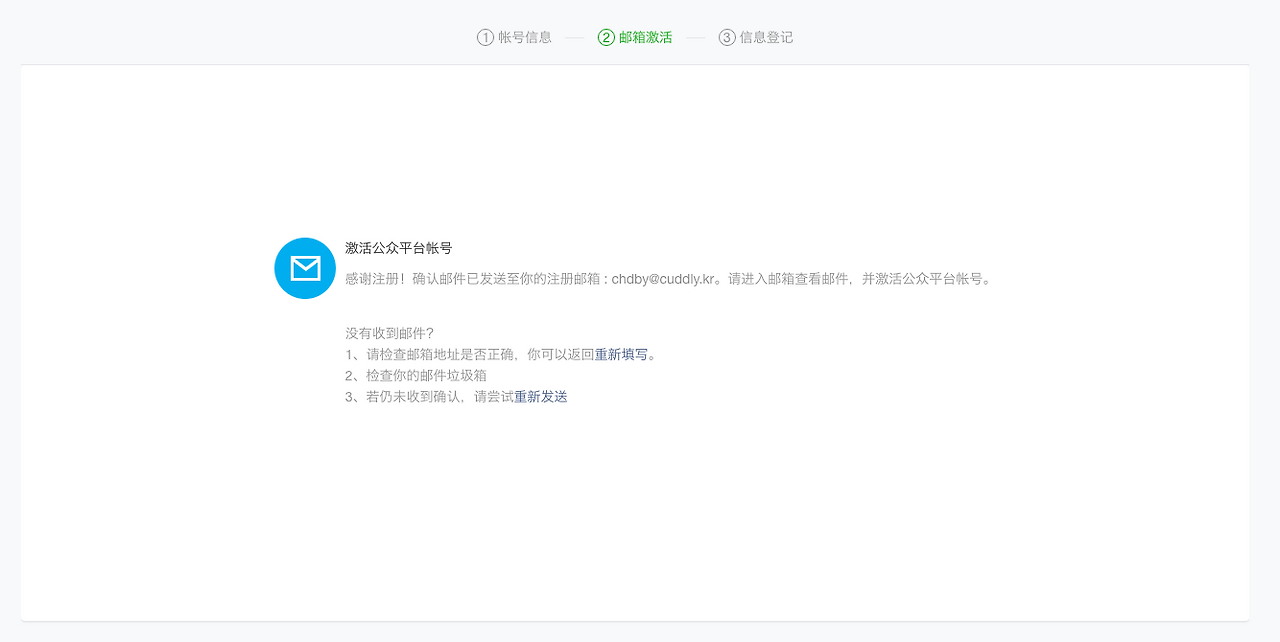1280x642 pixels.
Task: Click the heading 激活公众平台帐号
Action: (x=396, y=247)
